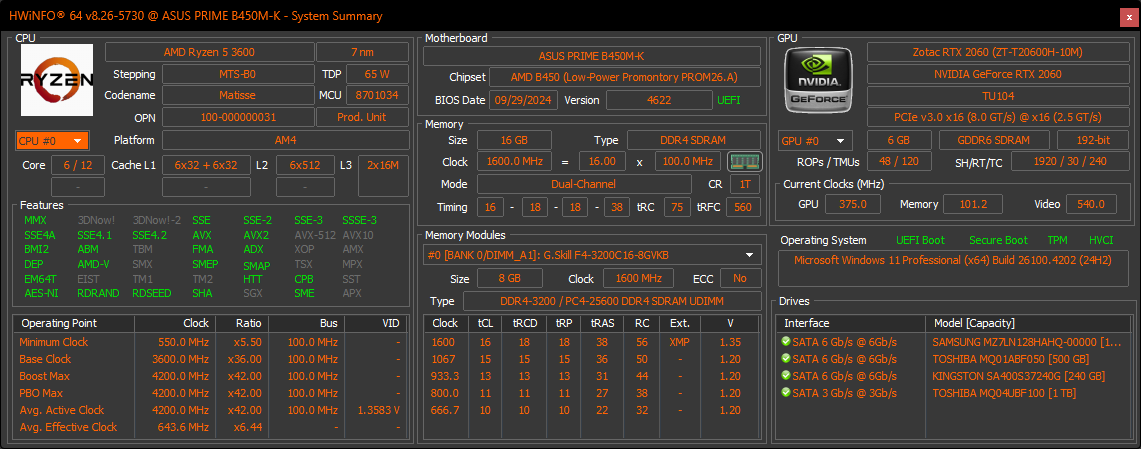Viewport: 1141px width, 449px height.
Task: Click the tRC 75 value
Action: 677,207
